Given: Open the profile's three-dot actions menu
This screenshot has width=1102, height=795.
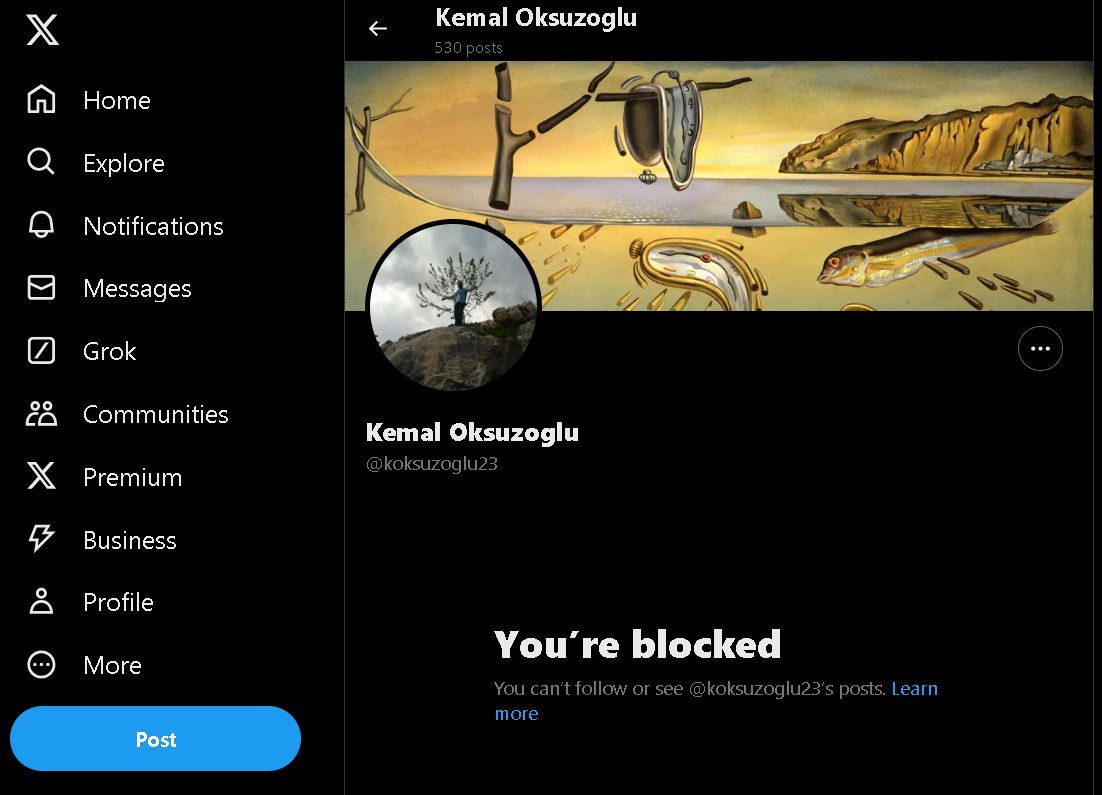Looking at the screenshot, I should point(1040,348).
